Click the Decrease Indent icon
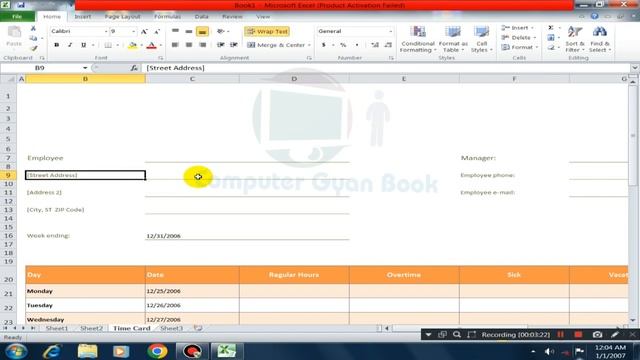The image size is (640, 360). tap(221, 45)
